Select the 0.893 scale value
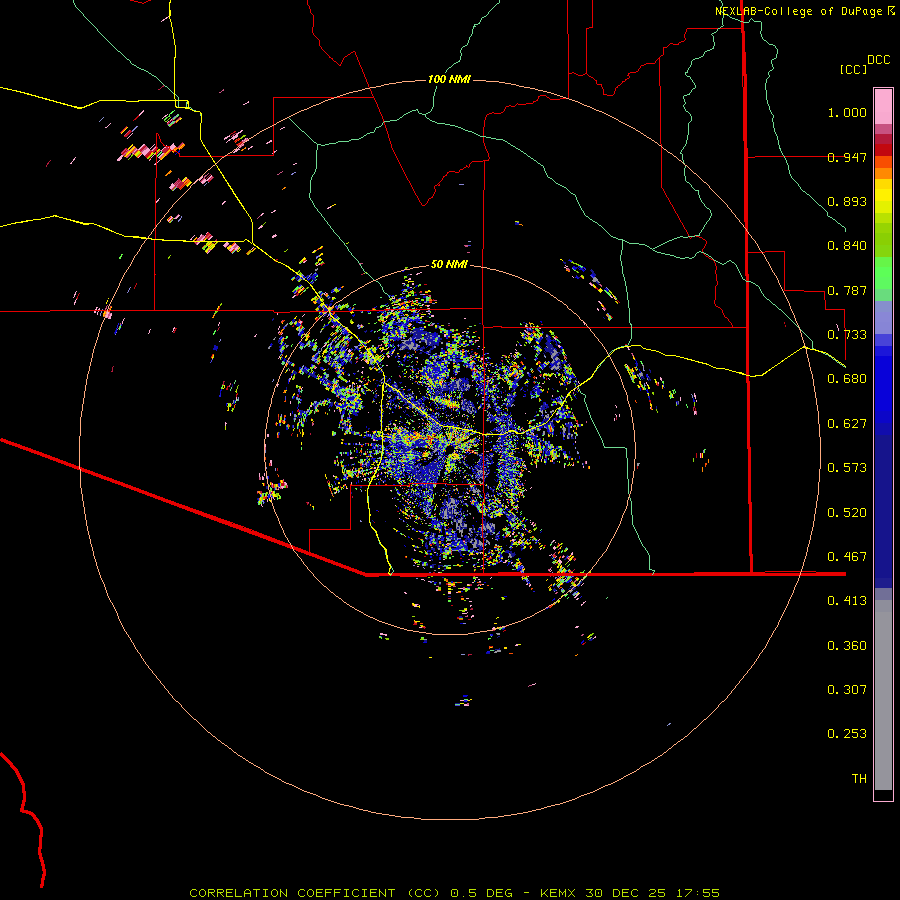Viewport: 900px width, 900px height. point(847,201)
